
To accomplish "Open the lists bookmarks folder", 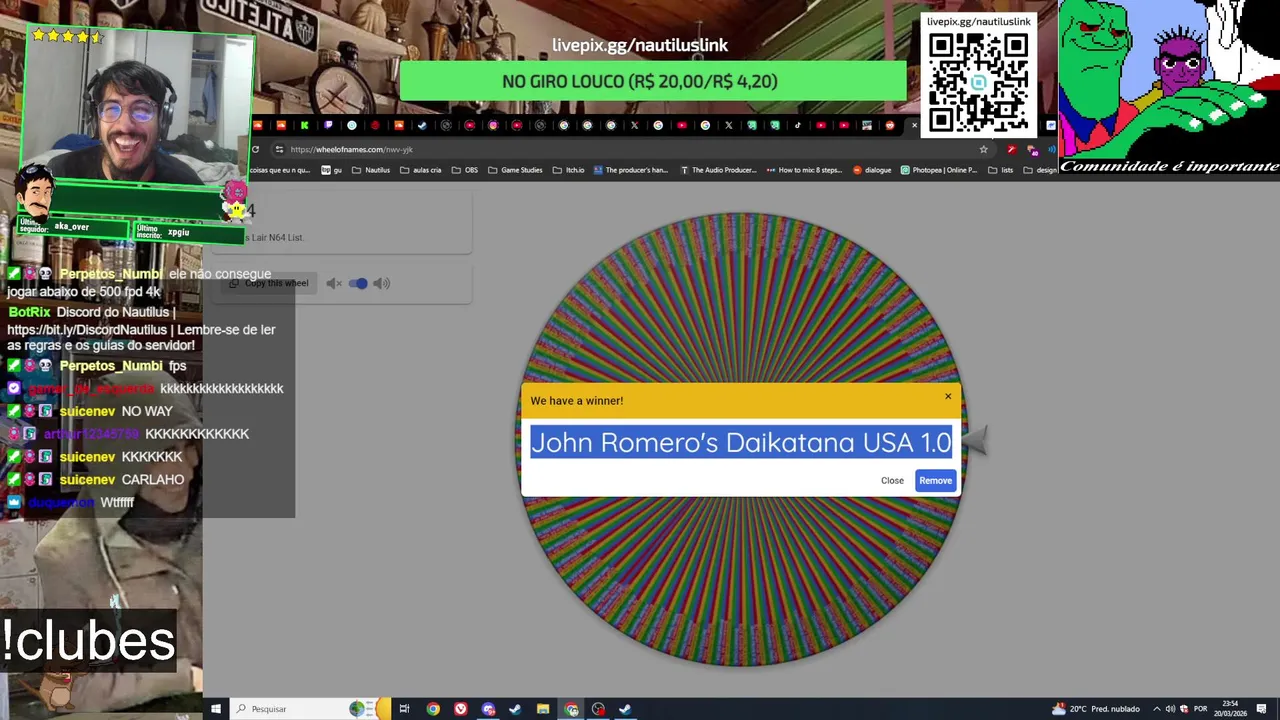I will [1001, 170].
